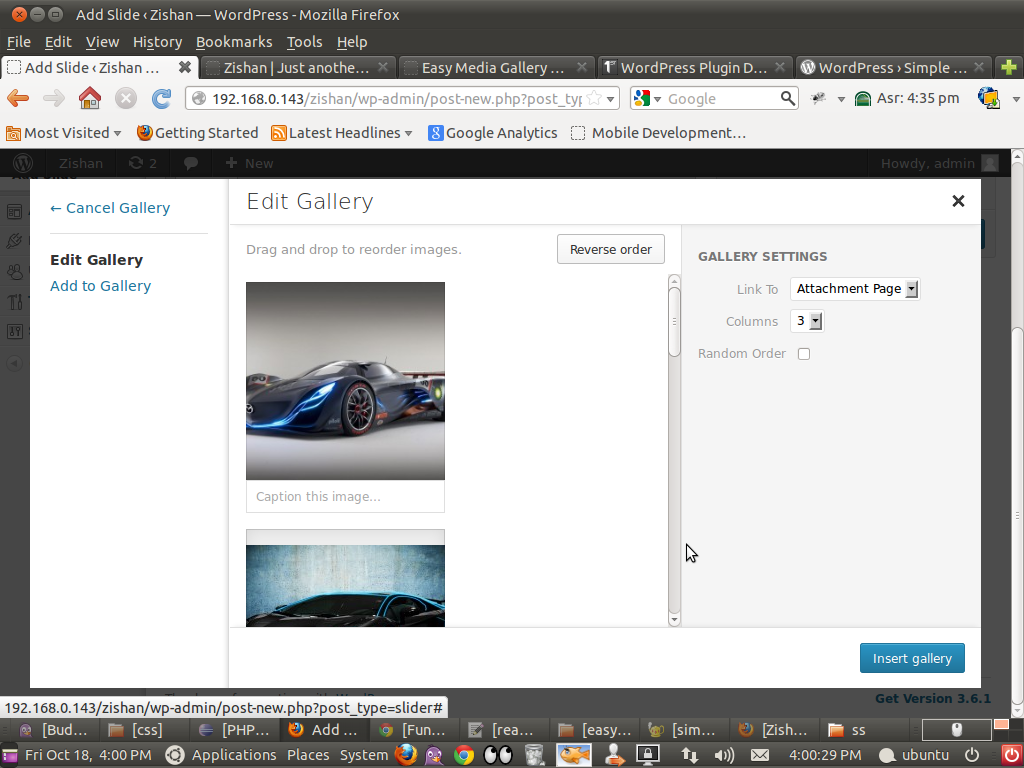Click the Cancel Gallery link
The height and width of the screenshot is (768, 1024).
(110, 208)
